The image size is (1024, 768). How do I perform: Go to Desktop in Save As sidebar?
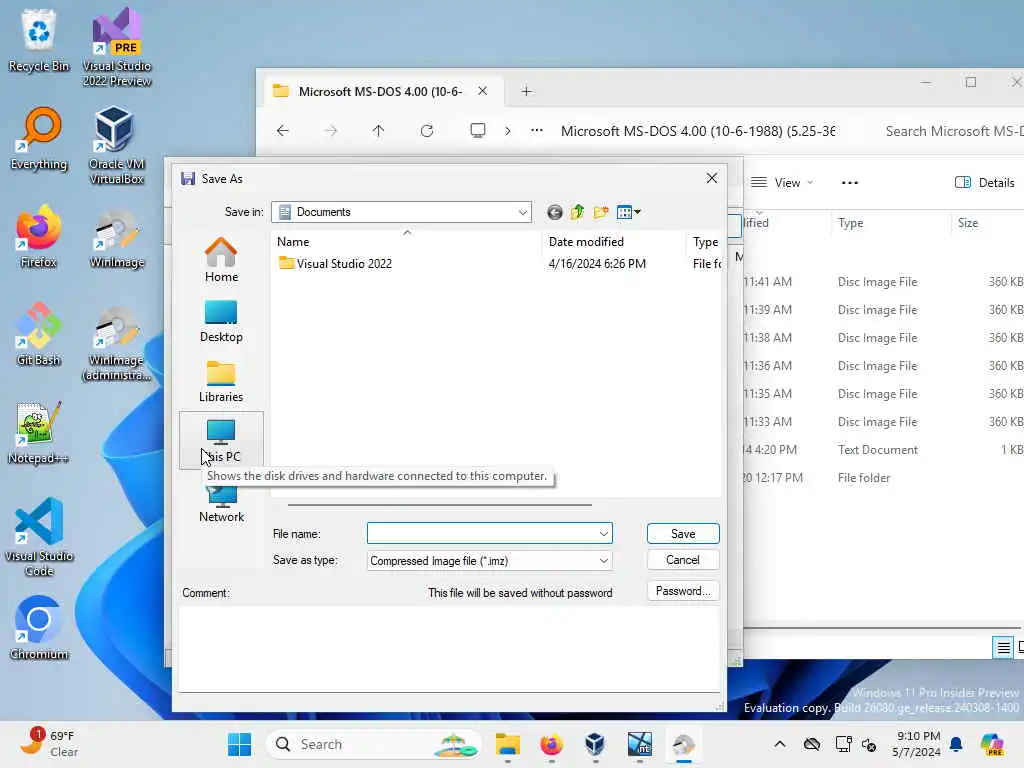click(x=221, y=321)
